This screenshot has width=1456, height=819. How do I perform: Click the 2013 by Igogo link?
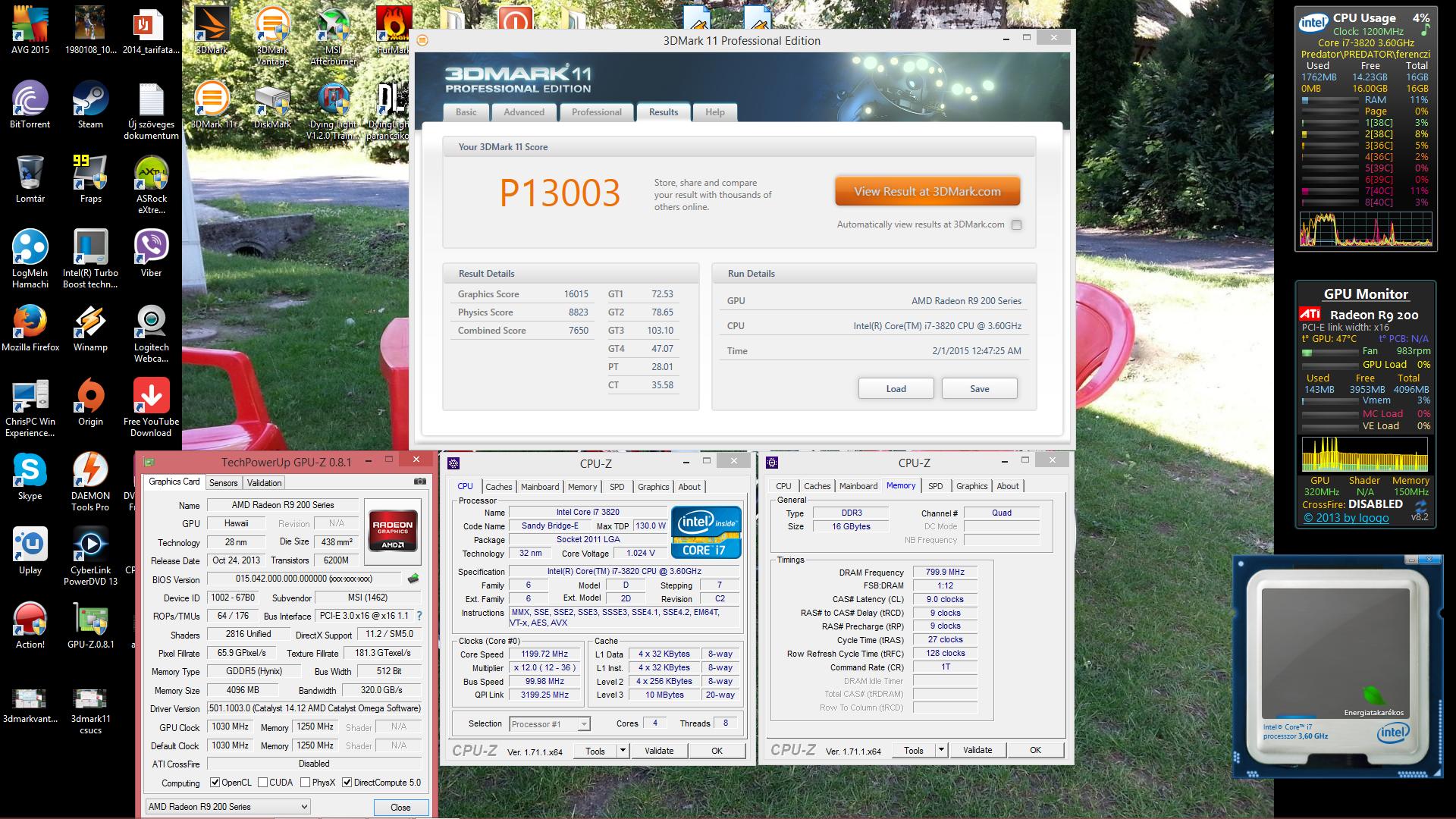pyautogui.click(x=1346, y=518)
